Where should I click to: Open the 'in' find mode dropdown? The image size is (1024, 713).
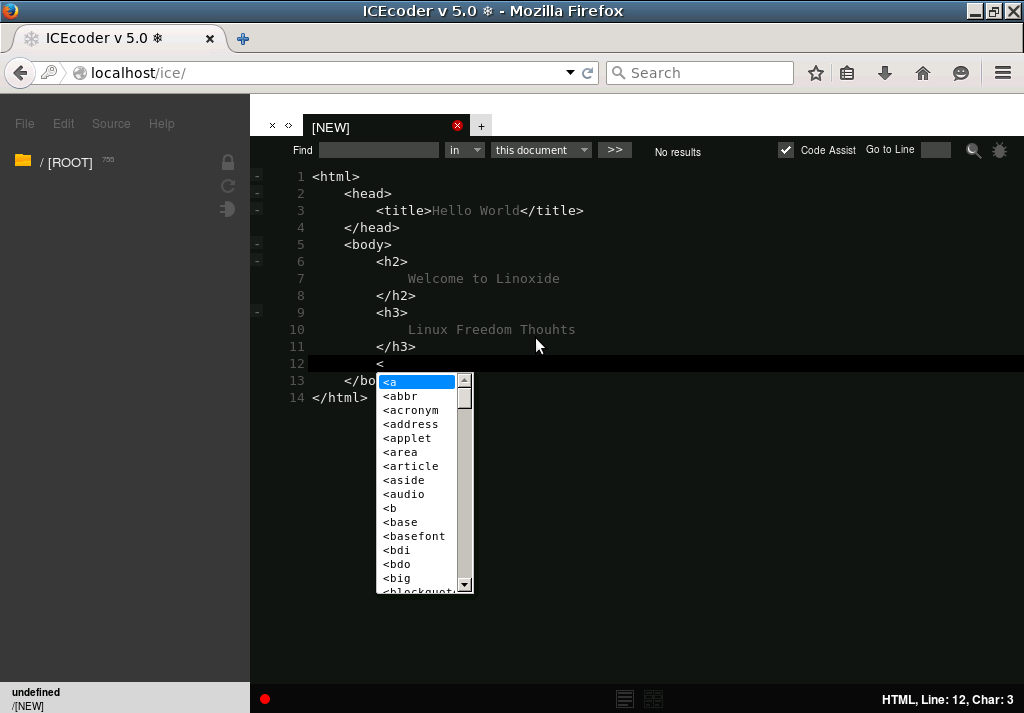[465, 150]
